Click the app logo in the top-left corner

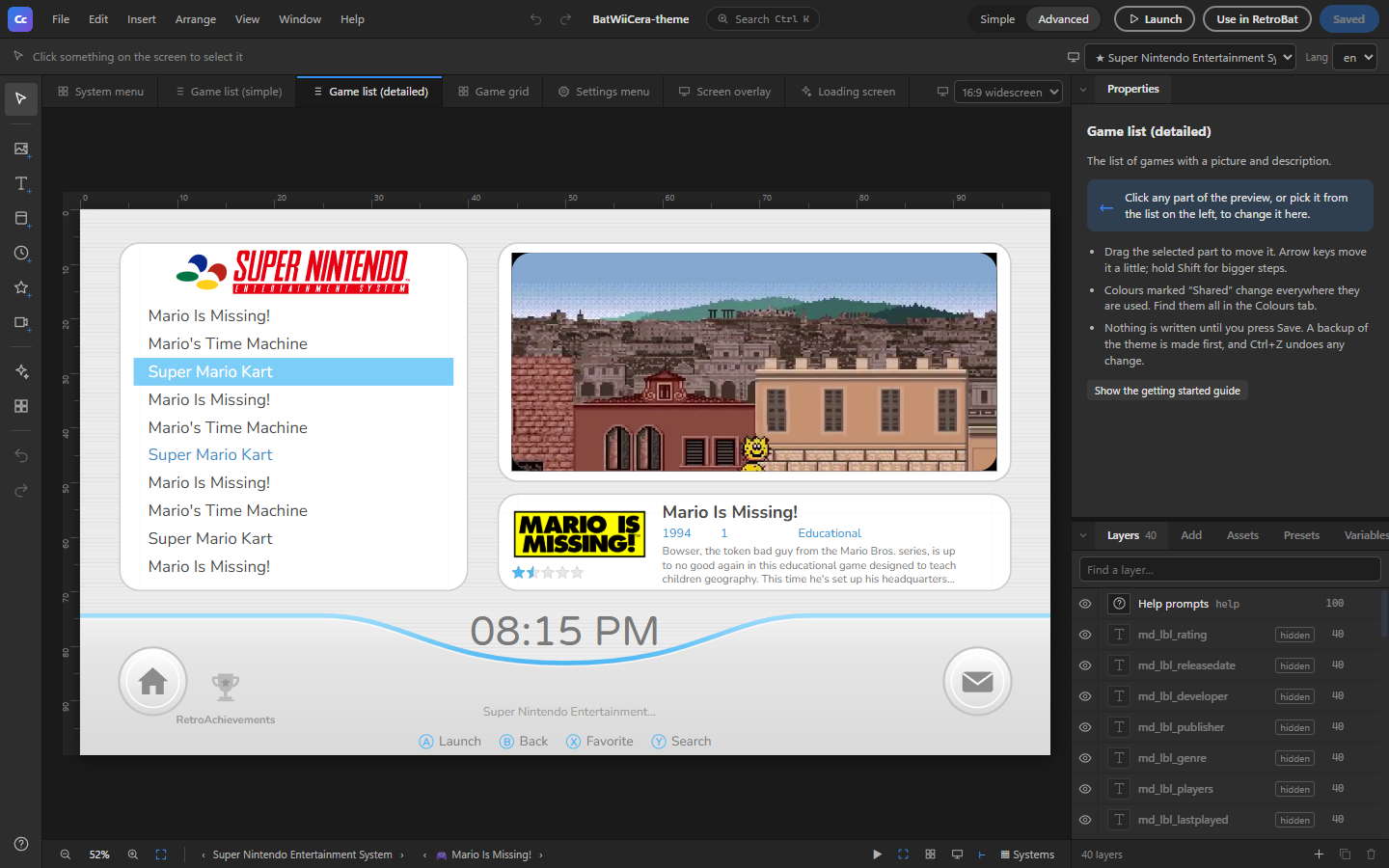(20, 19)
